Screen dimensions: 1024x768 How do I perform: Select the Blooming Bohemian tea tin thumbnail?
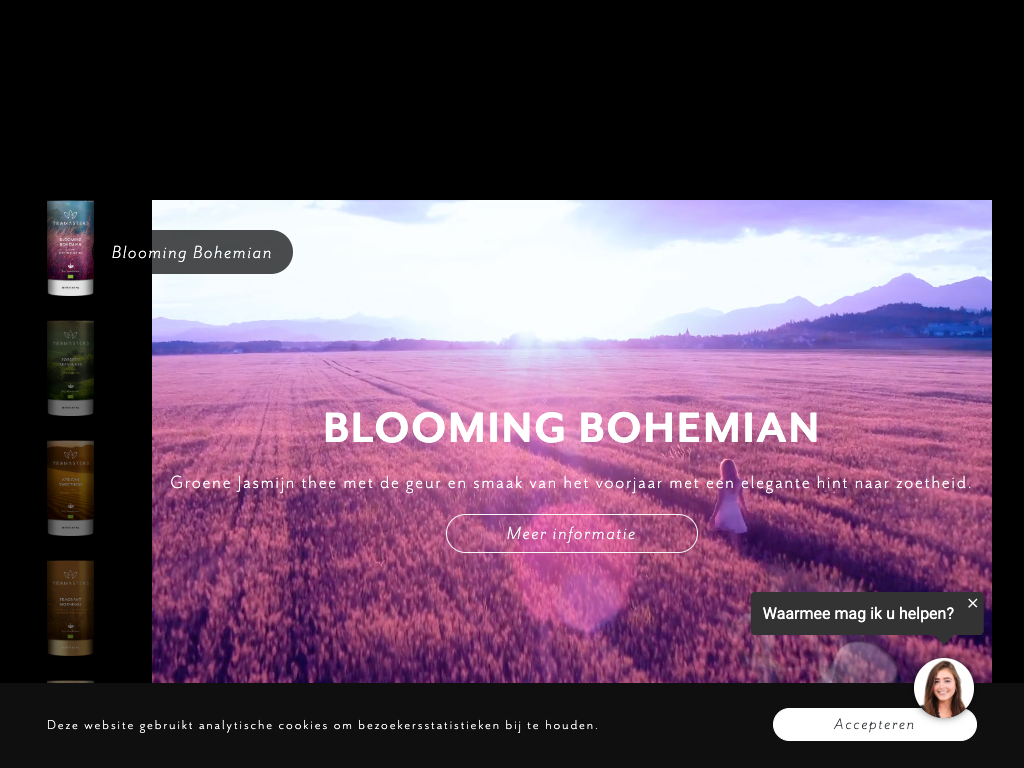tap(71, 248)
